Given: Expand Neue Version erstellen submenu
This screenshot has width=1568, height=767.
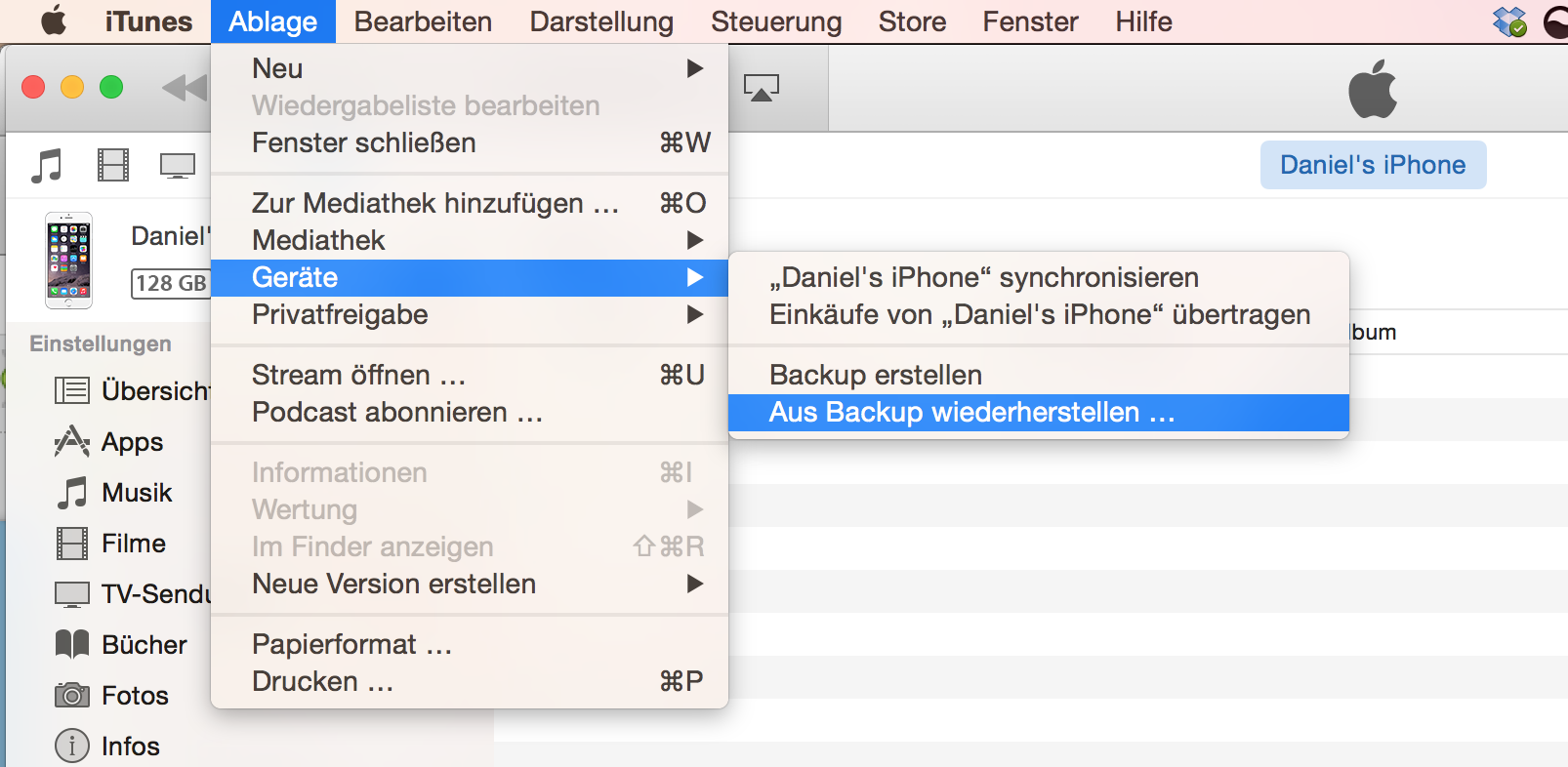Looking at the screenshot, I should [x=469, y=584].
